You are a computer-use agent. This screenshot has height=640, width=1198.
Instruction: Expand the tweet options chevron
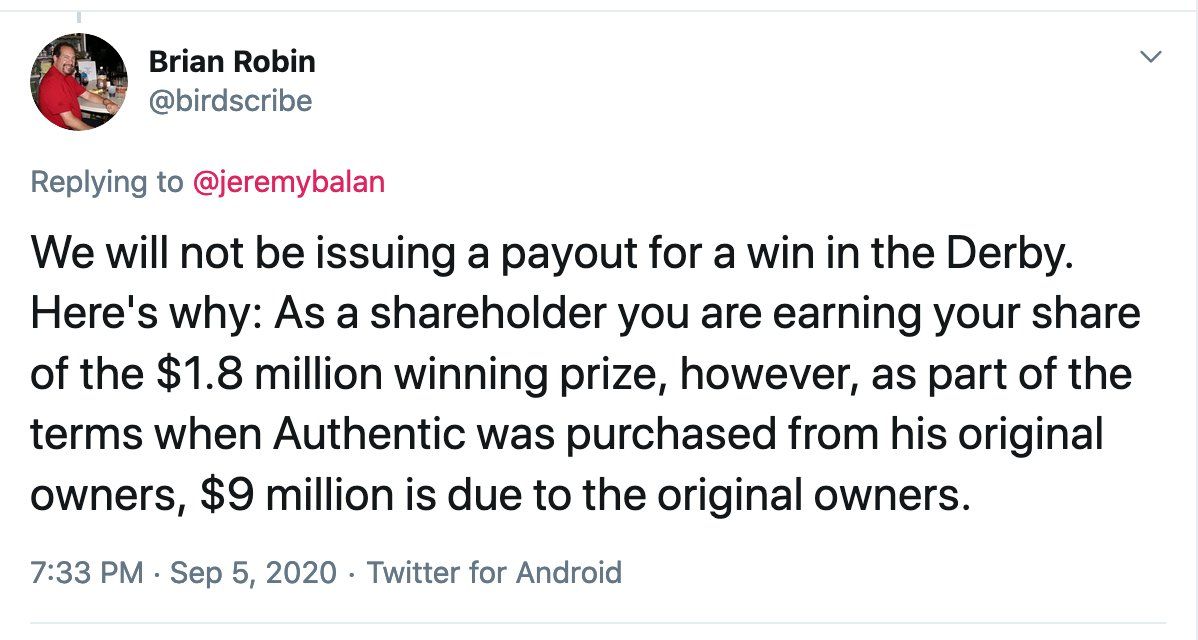(1152, 58)
